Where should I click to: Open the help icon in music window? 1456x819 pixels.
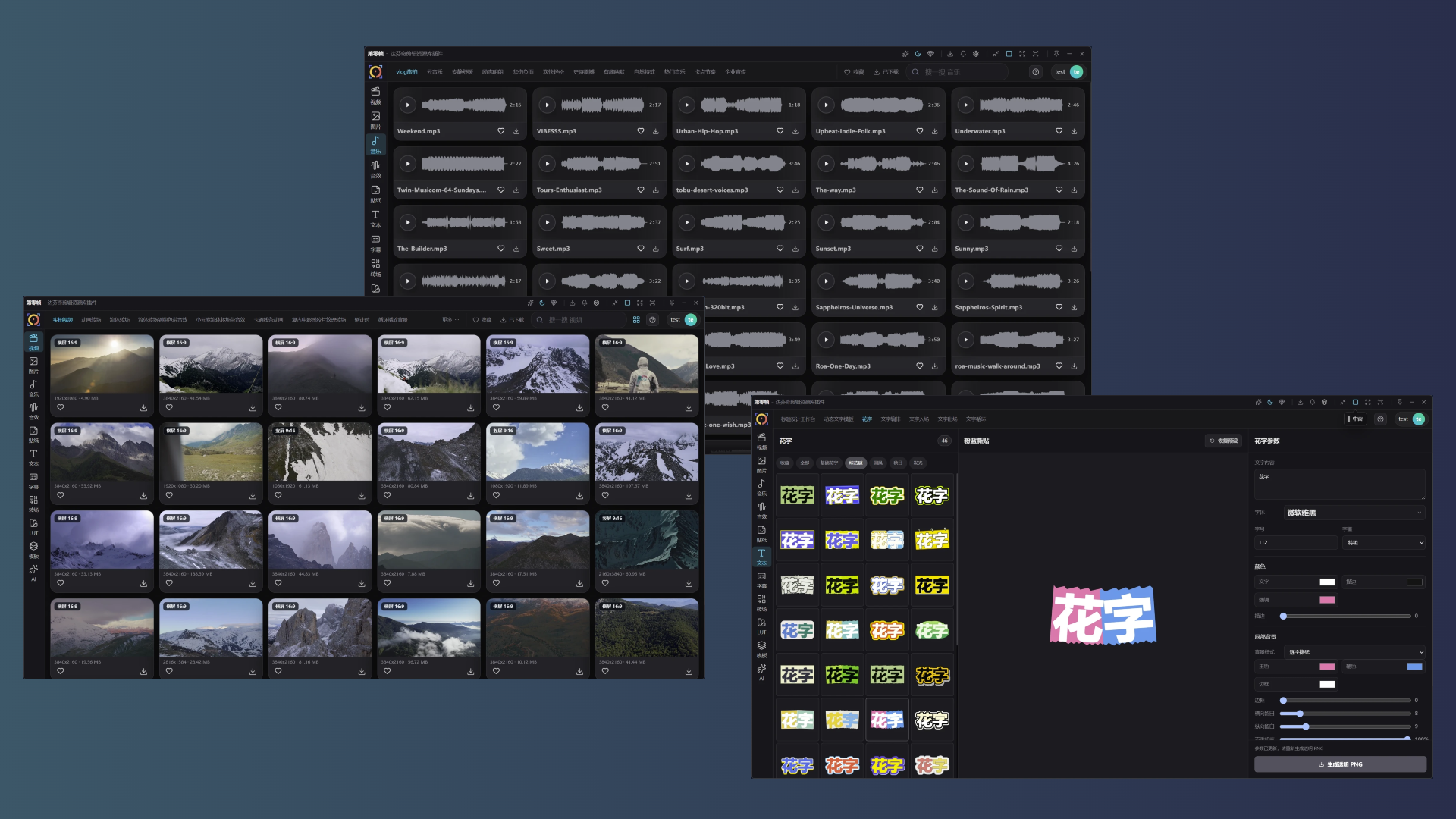[1035, 72]
